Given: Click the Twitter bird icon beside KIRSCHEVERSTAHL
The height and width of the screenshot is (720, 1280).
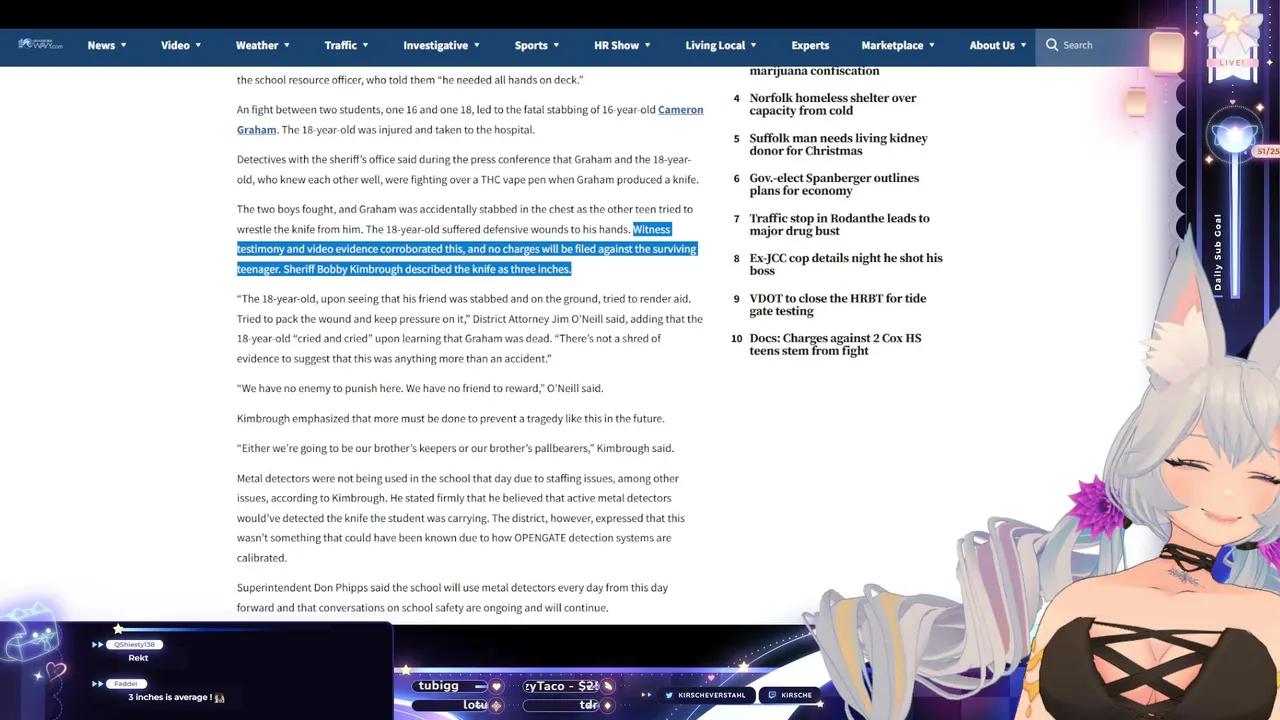Looking at the screenshot, I should click(x=669, y=695).
